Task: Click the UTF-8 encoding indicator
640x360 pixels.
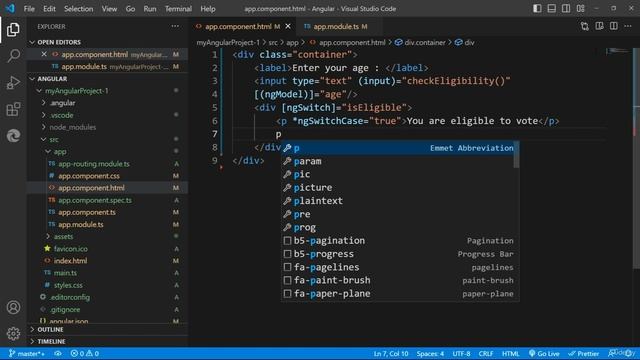Action: coord(461,353)
